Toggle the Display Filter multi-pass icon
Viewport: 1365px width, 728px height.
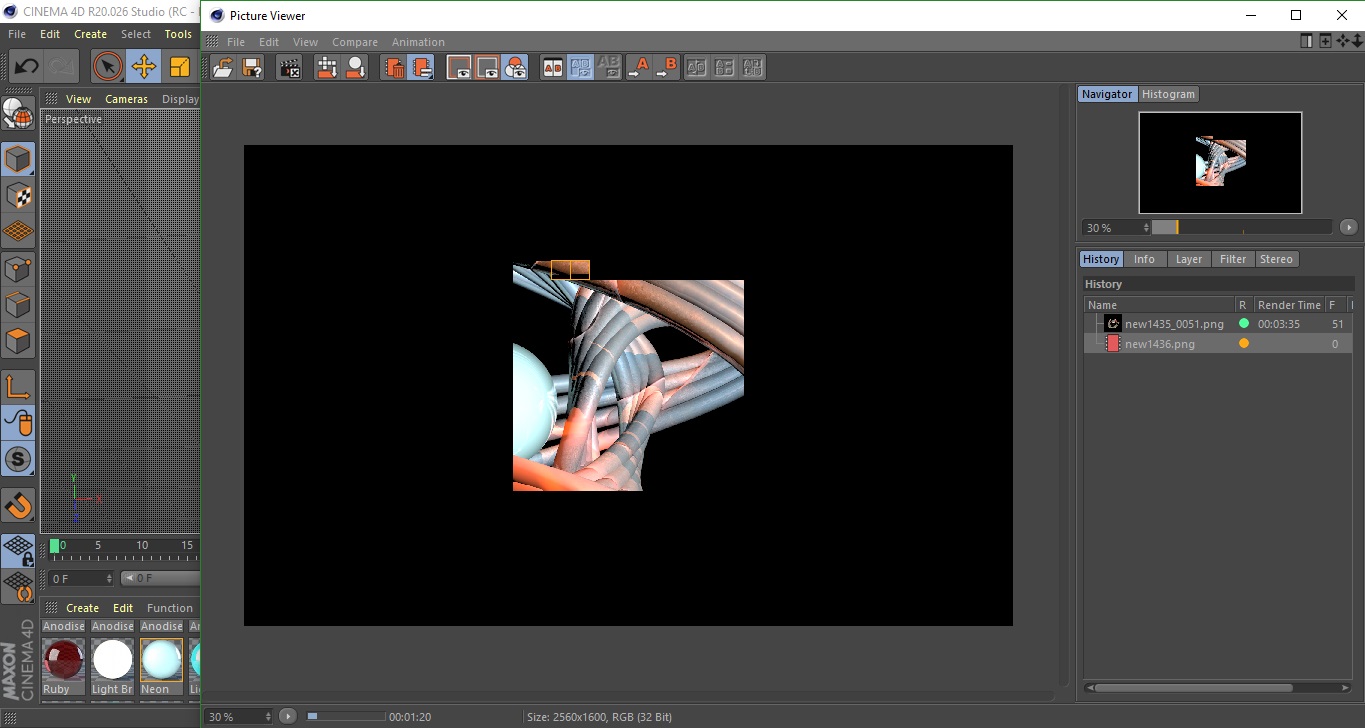[x=515, y=68]
